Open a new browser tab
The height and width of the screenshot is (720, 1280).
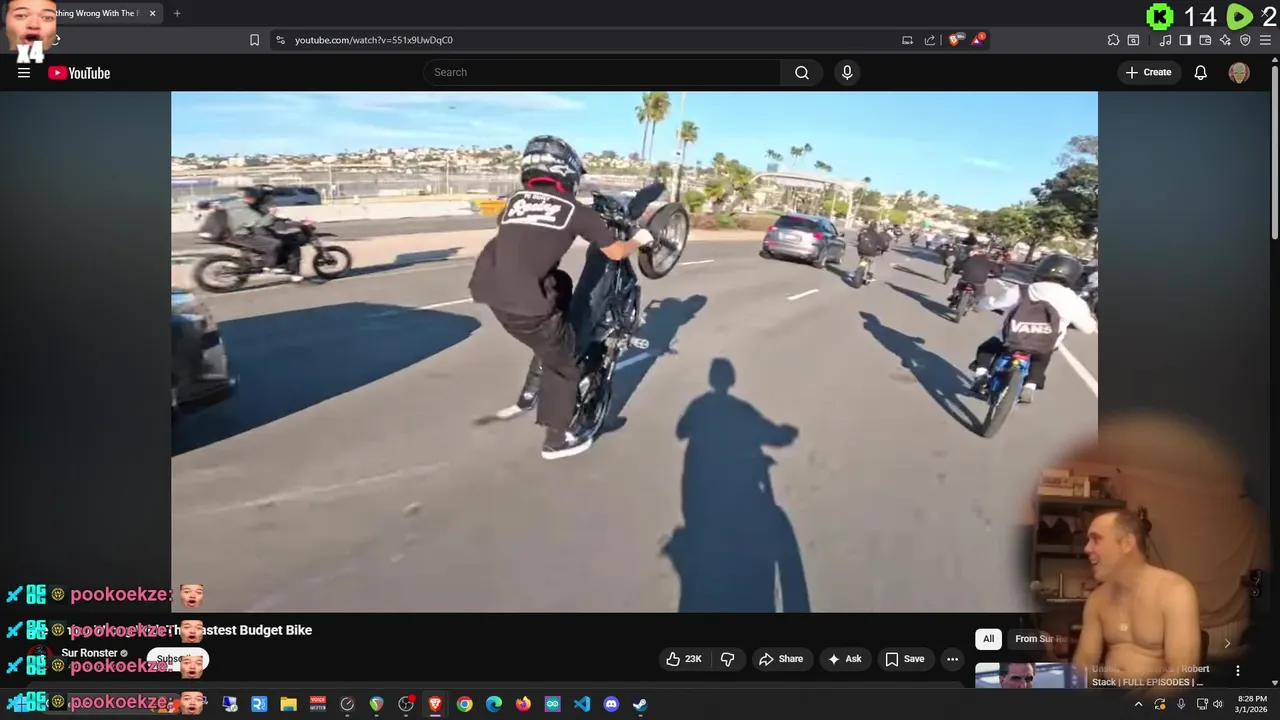177,13
